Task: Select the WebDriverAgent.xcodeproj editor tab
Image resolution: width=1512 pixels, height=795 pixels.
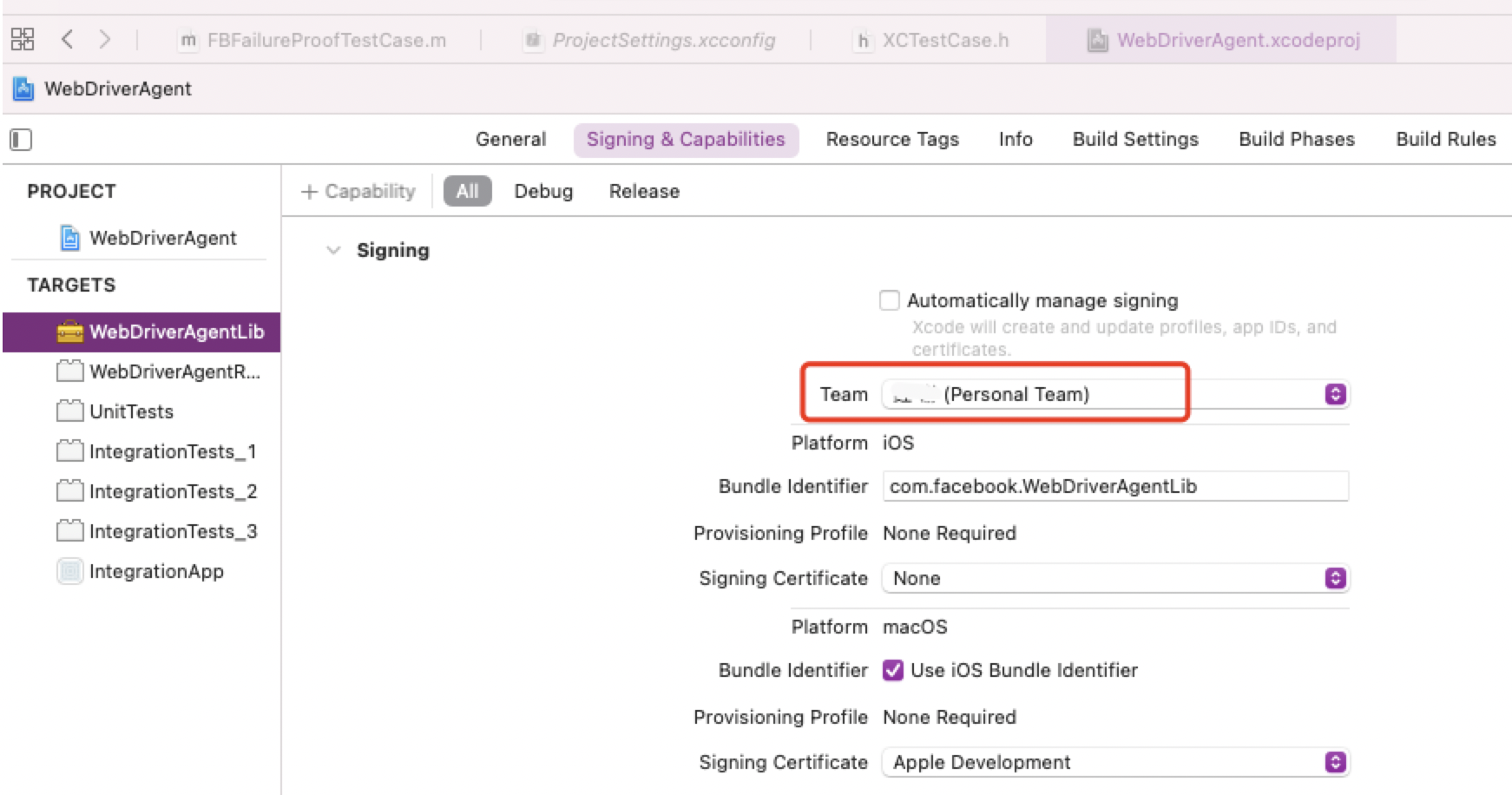Action: point(1222,40)
